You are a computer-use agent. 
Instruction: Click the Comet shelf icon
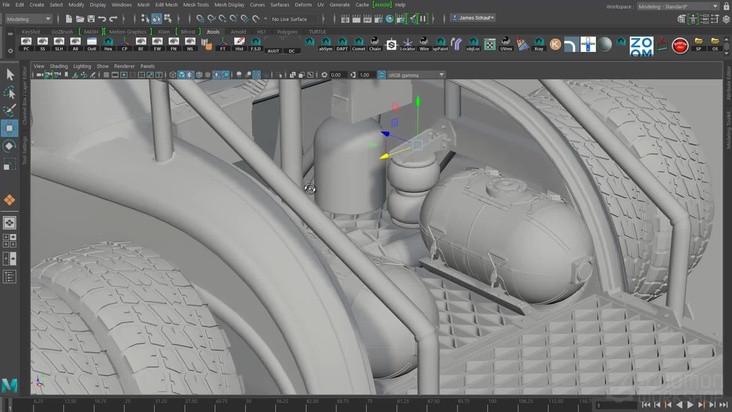(359, 44)
